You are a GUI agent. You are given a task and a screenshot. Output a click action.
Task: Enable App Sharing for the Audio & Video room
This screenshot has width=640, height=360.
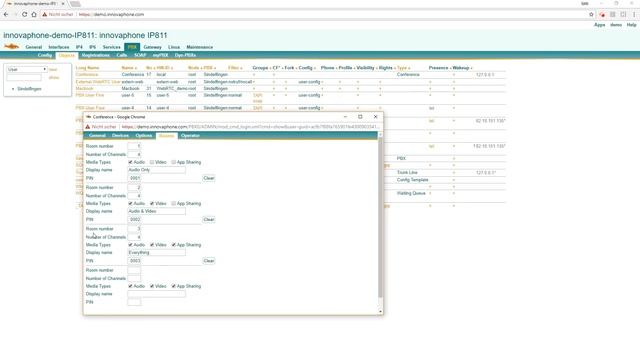click(x=173, y=204)
